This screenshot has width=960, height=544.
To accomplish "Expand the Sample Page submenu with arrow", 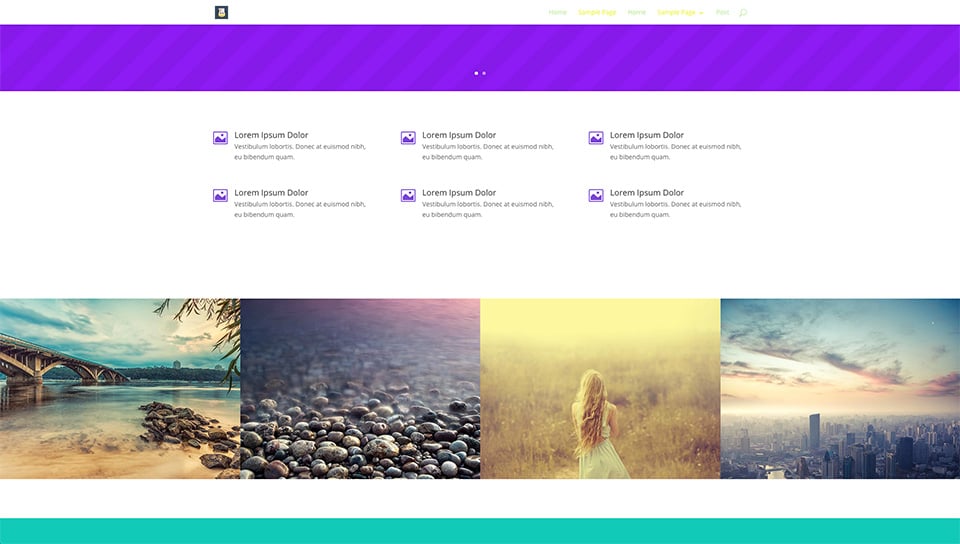I will [x=680, y=12].
